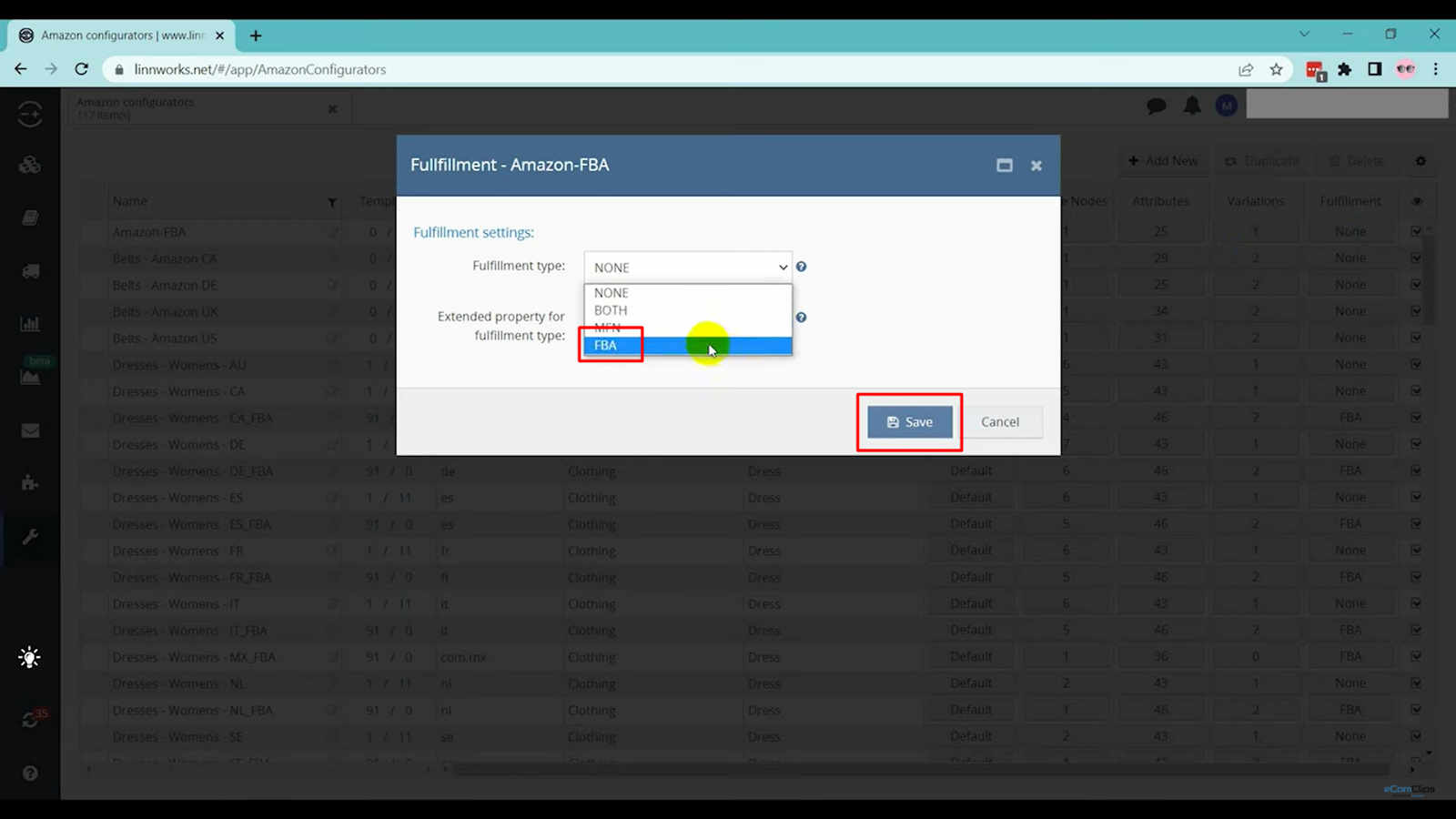Screen dimensions: 1456x819
Task: Toggle the browser side panel
Action: click(x=1375, y=69)
